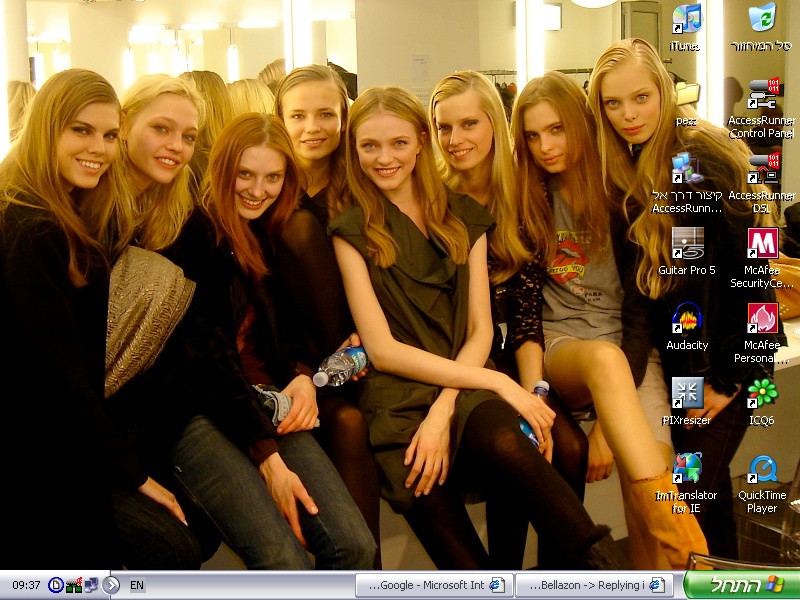
Task: Launch the ICQ6 flower icon
Action: pyautogui.click(x=762, y=394)
